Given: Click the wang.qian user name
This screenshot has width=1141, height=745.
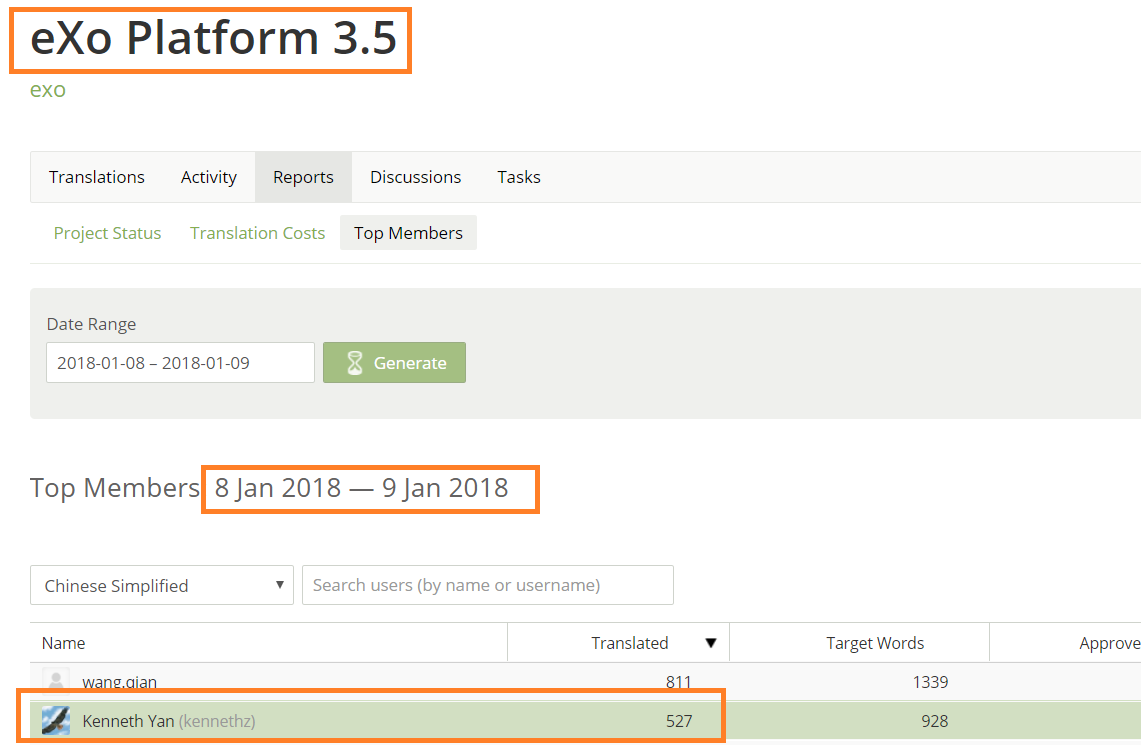Looking at the screenshot, I should coord(119,682).
